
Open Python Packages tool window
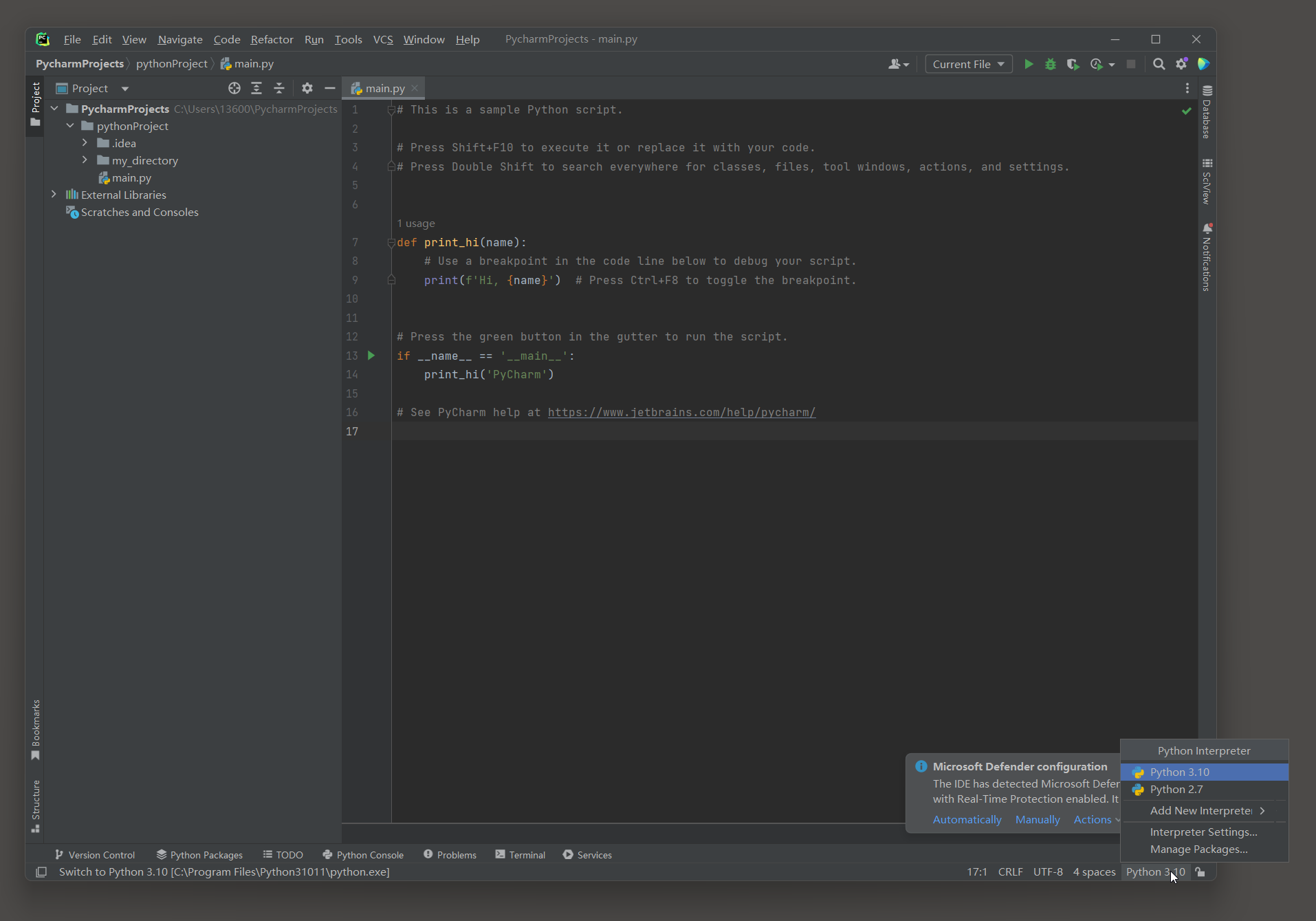pyautogui.click(x=200, y=855)
